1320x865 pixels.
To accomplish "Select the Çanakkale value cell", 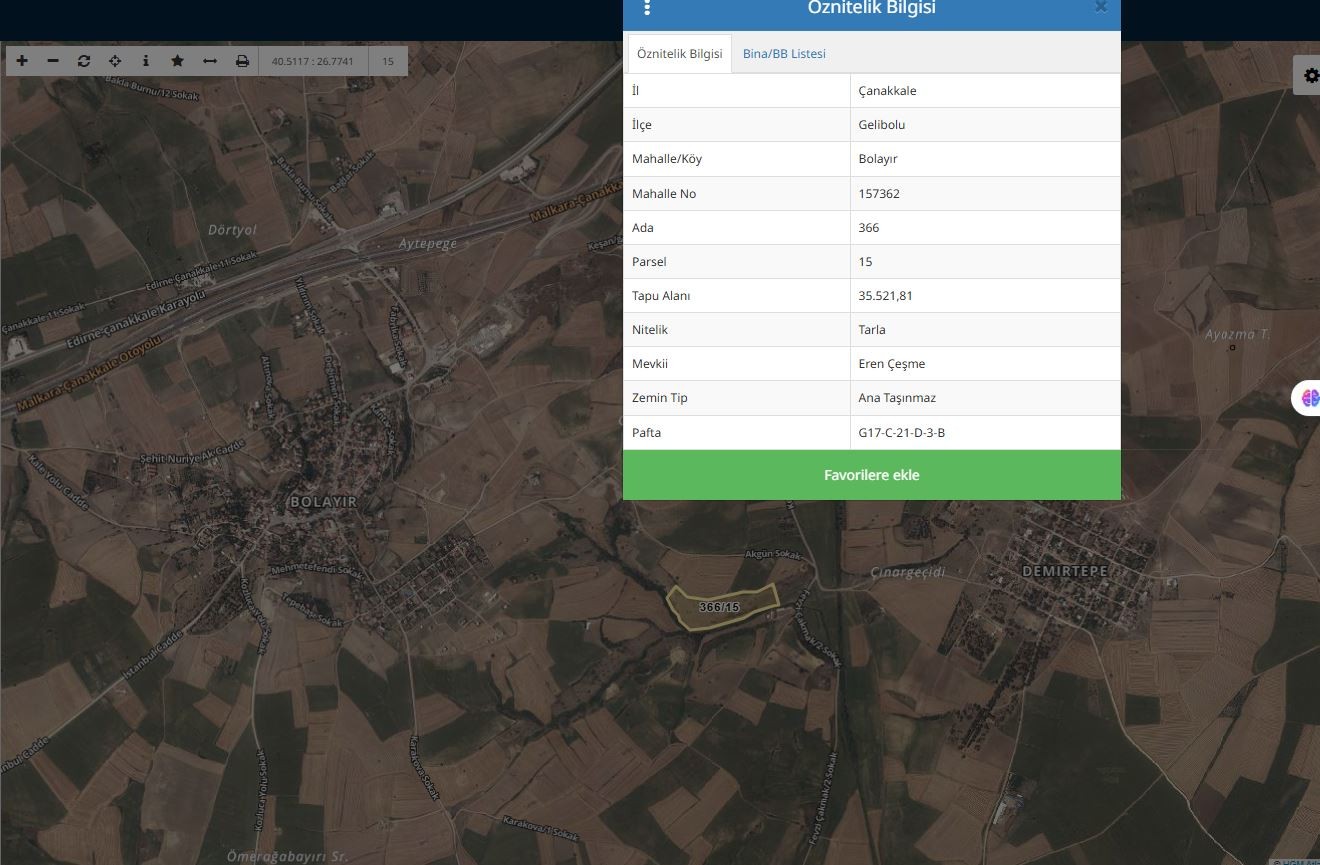I will (x=985, y=91).
